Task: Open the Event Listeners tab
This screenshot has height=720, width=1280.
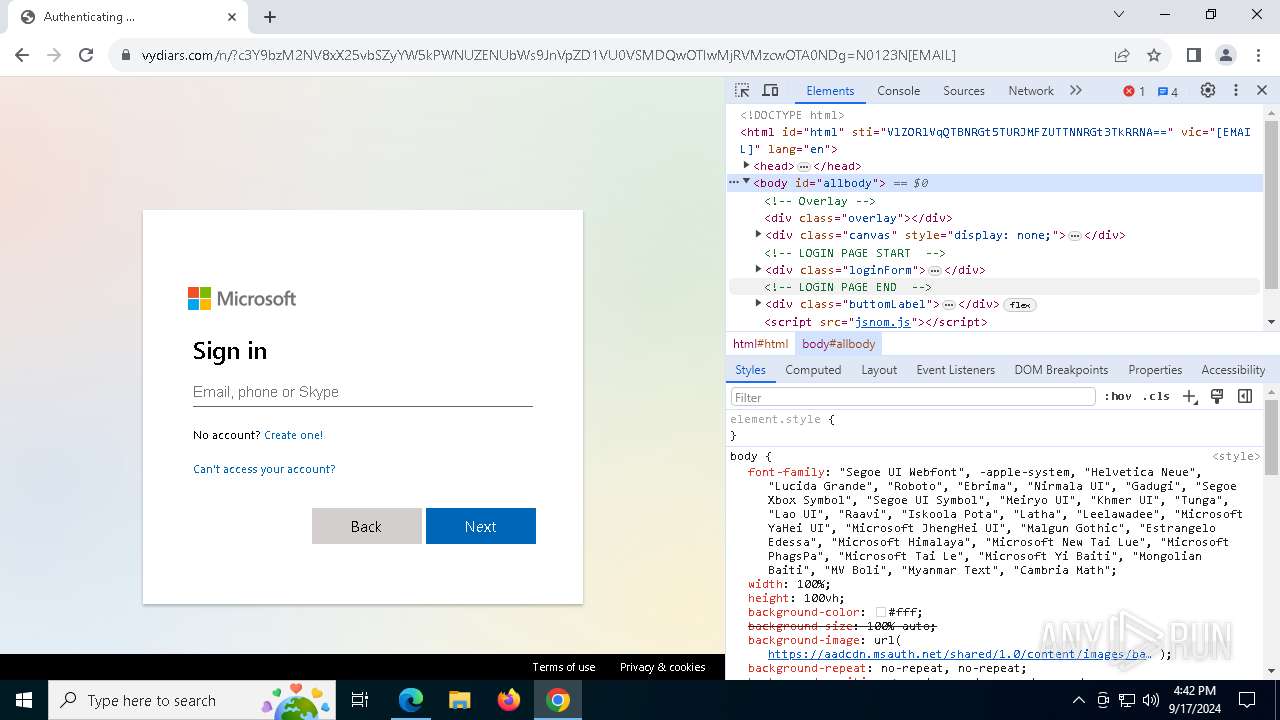Action: pos(956,369)
